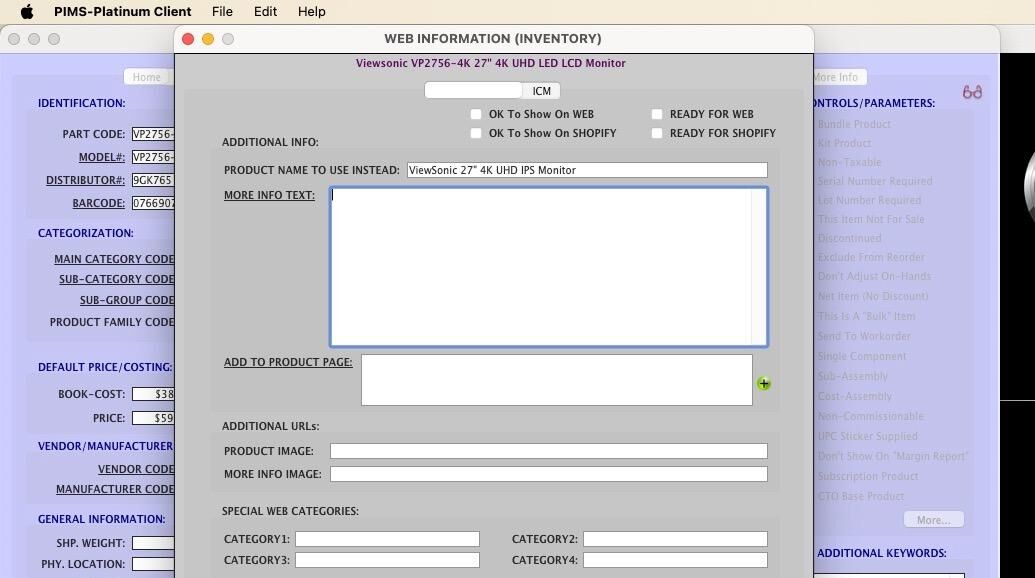Image resolution: width=1035 pixels, height=578 pixels.
Task: Click Serial Number Required in main window
Action: tap(875, 181)
